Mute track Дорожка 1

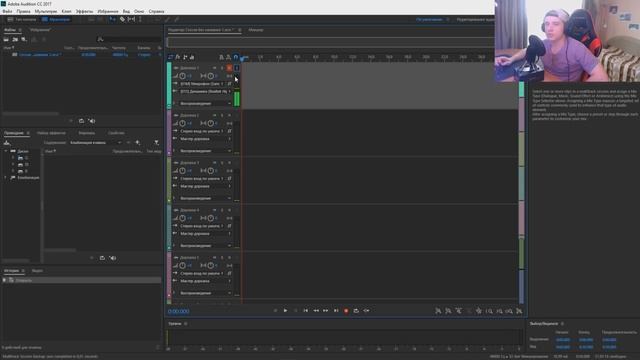pyautogui.click(x=215, y=68)
